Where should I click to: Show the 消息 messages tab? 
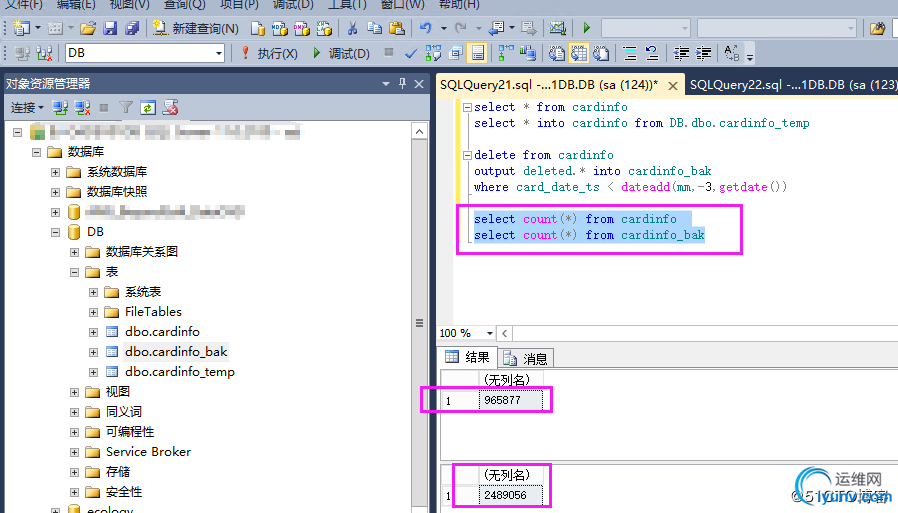point(525,358)
